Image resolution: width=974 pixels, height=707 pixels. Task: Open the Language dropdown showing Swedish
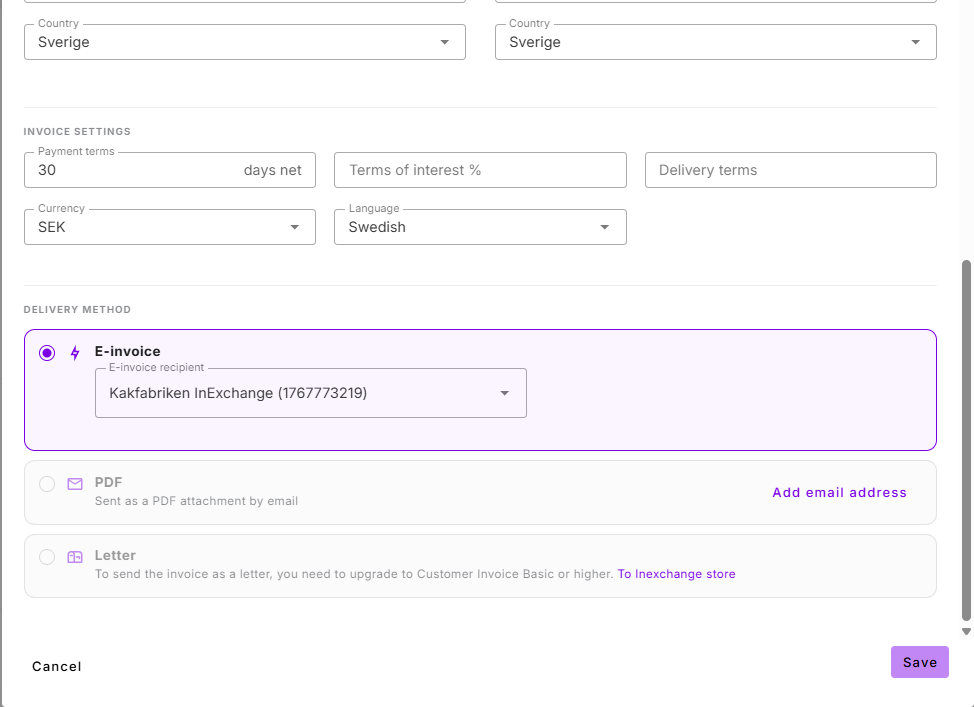tap(480, 227)
